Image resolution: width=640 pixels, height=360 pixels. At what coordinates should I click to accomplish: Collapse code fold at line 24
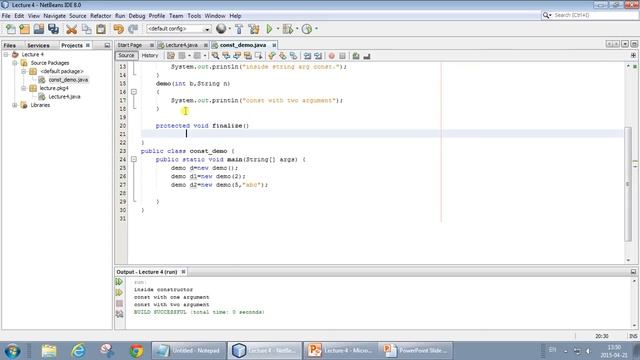click(x=133, y=159)
